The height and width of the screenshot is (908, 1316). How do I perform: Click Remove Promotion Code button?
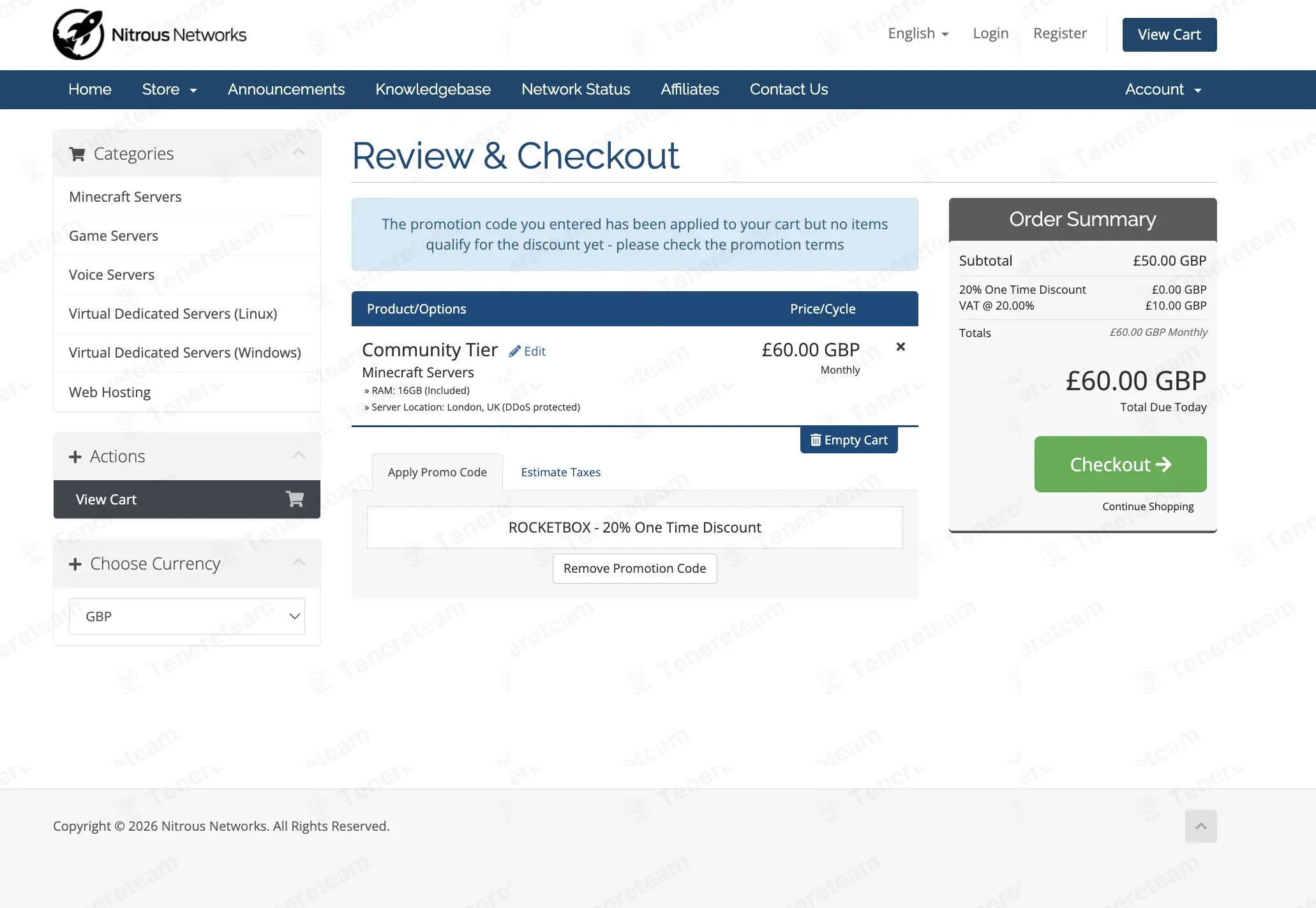pos(634,568)
